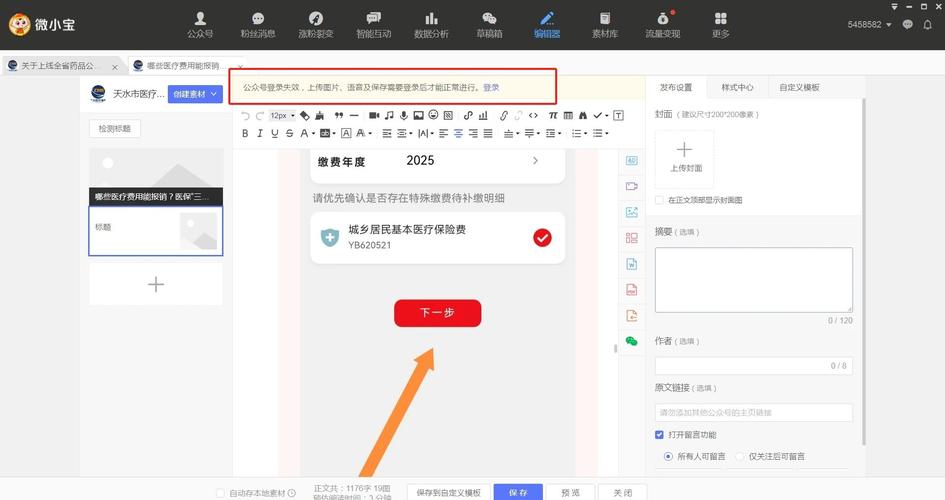This screenshot has width=945, height=500.
Task: Open the 公众号 section
Action: [x=200, y=25]
